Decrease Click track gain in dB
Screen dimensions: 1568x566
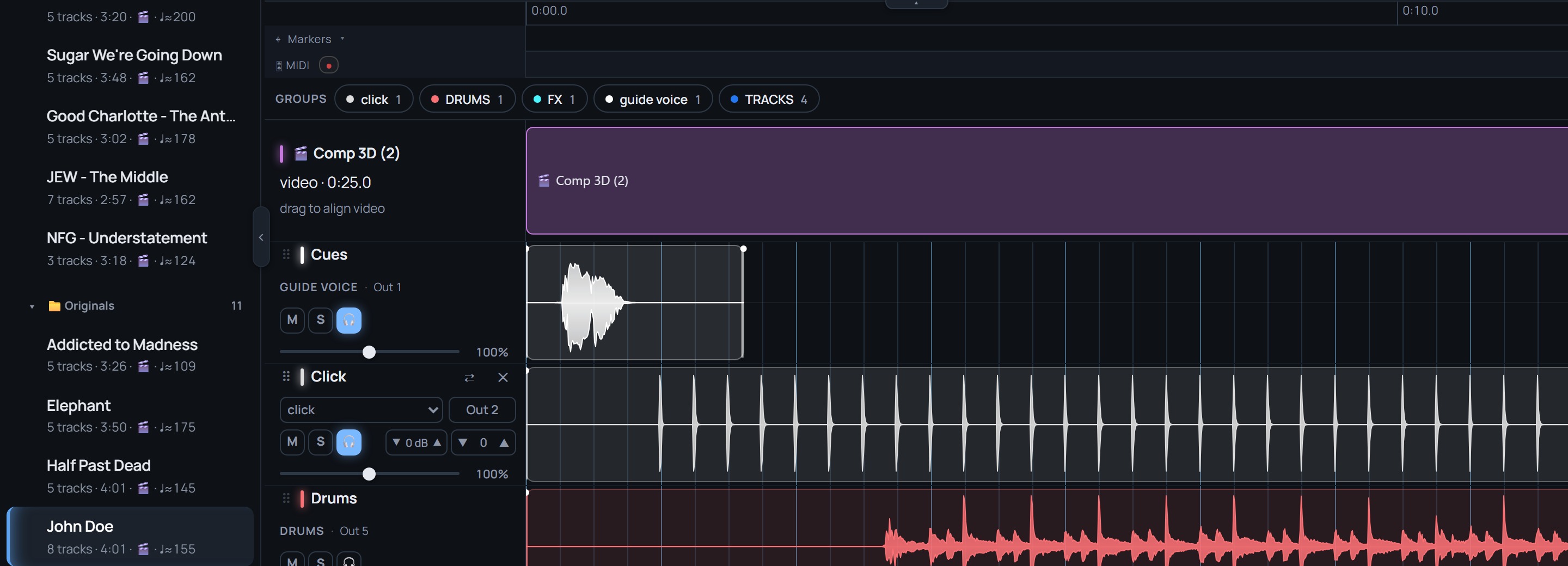(x=396, y=442)
